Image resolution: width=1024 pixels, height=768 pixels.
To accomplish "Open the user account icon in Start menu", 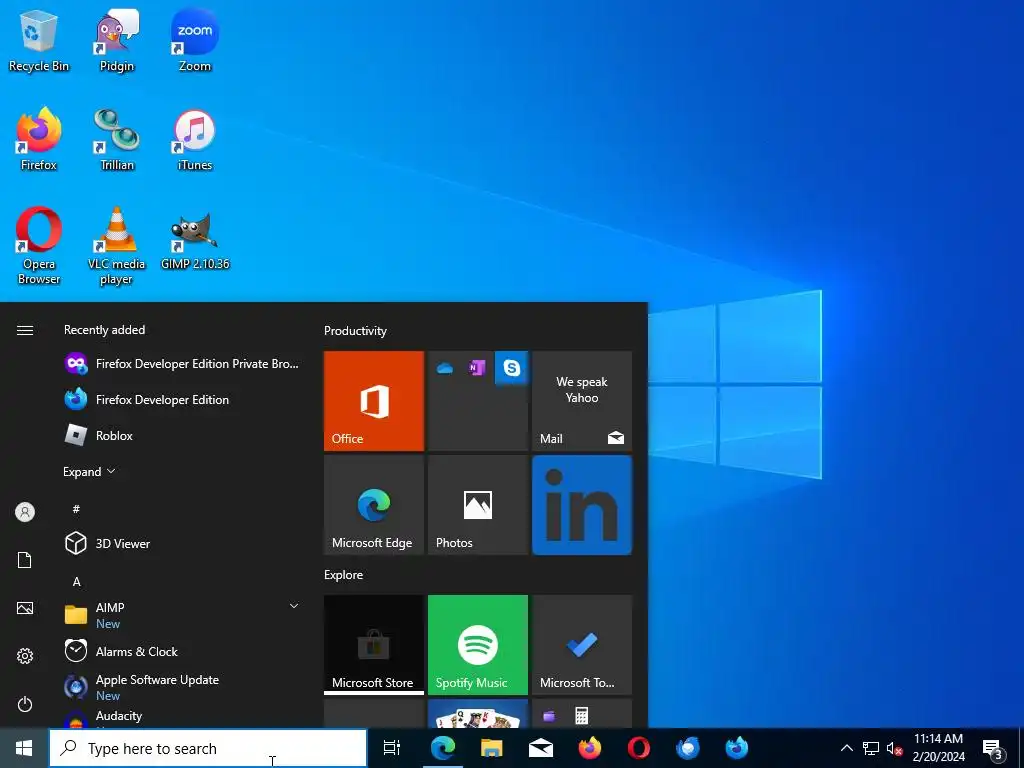I will point(25,512).
